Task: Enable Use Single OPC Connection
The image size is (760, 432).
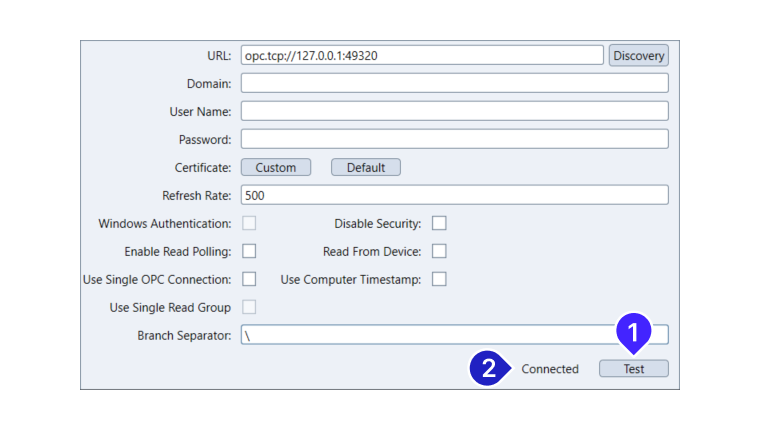Action: click(249, 279)
